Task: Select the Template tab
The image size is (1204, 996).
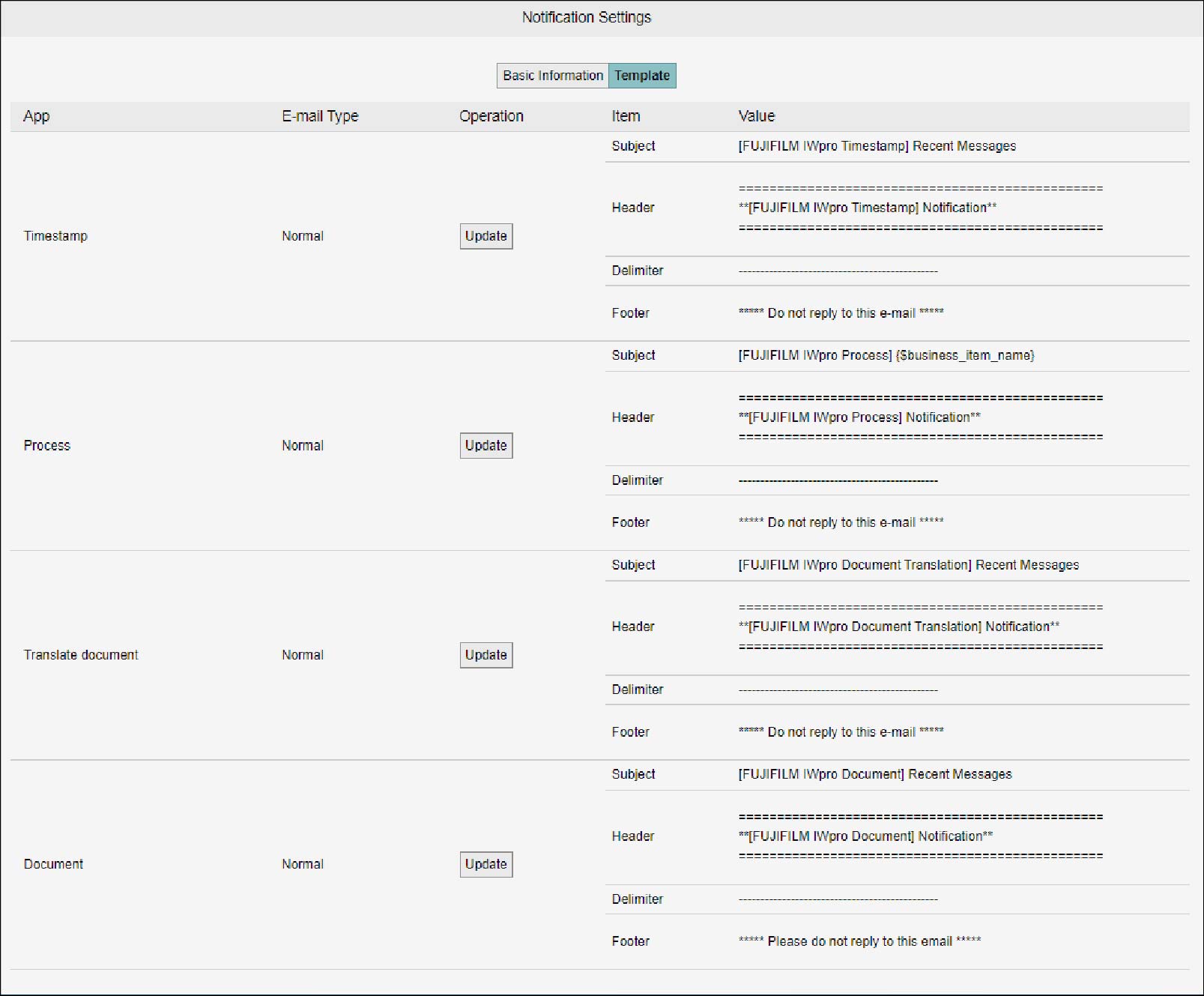Action: click(x=642, y=76)
